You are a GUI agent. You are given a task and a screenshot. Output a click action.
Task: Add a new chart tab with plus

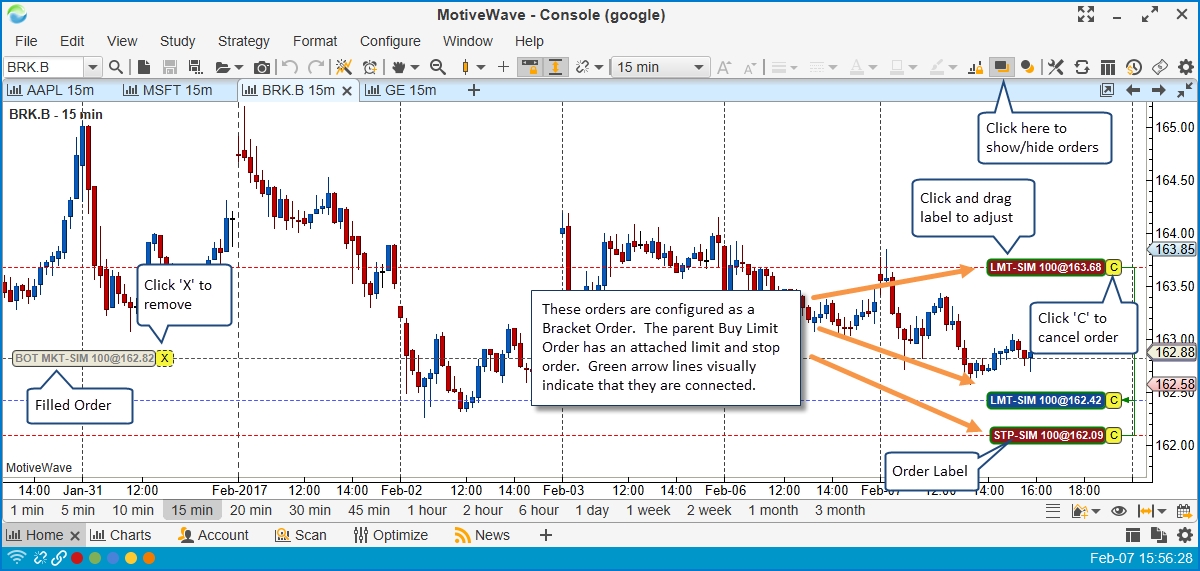point(474,90)
